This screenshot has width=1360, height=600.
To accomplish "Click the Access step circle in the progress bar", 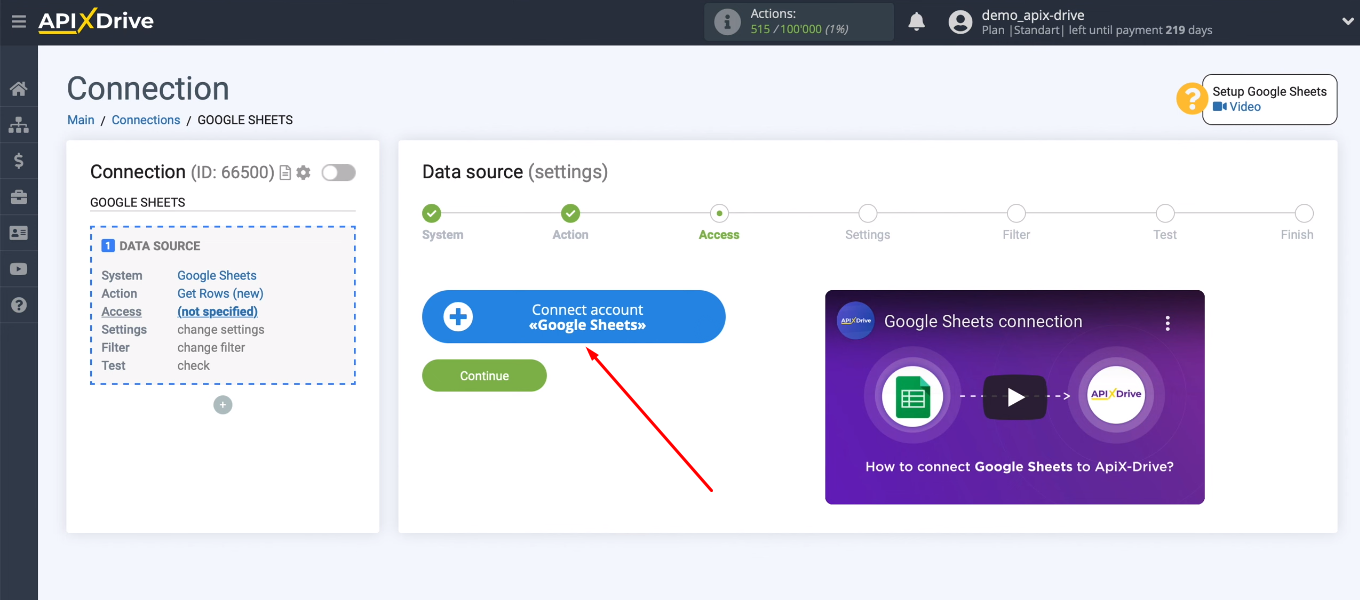I will pos(719,213).
